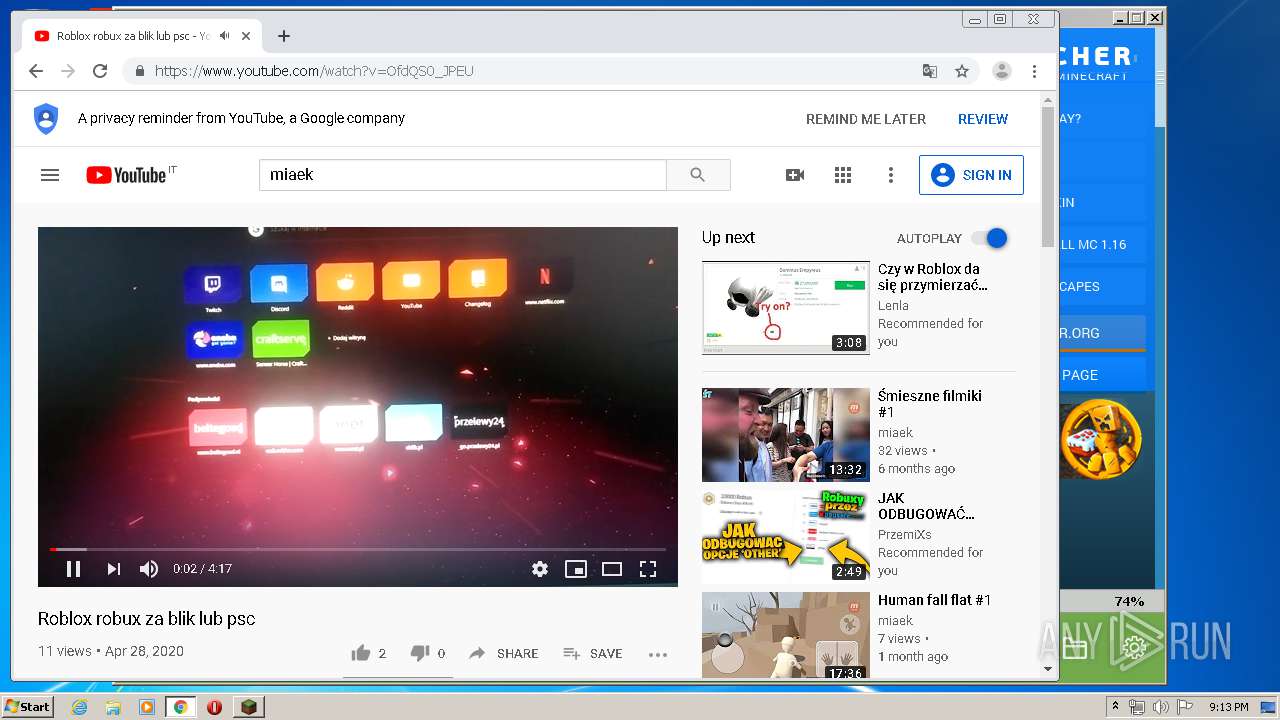Toggle the AUTOPLAY switch
This screenshot has height=720, width=1280.
coord(990,238)
